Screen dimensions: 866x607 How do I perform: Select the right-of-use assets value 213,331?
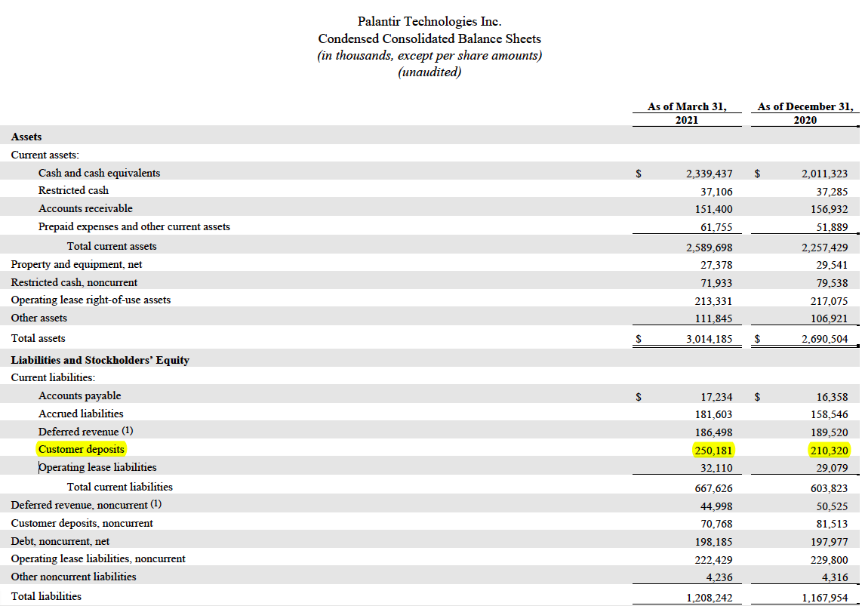point(714,301)
